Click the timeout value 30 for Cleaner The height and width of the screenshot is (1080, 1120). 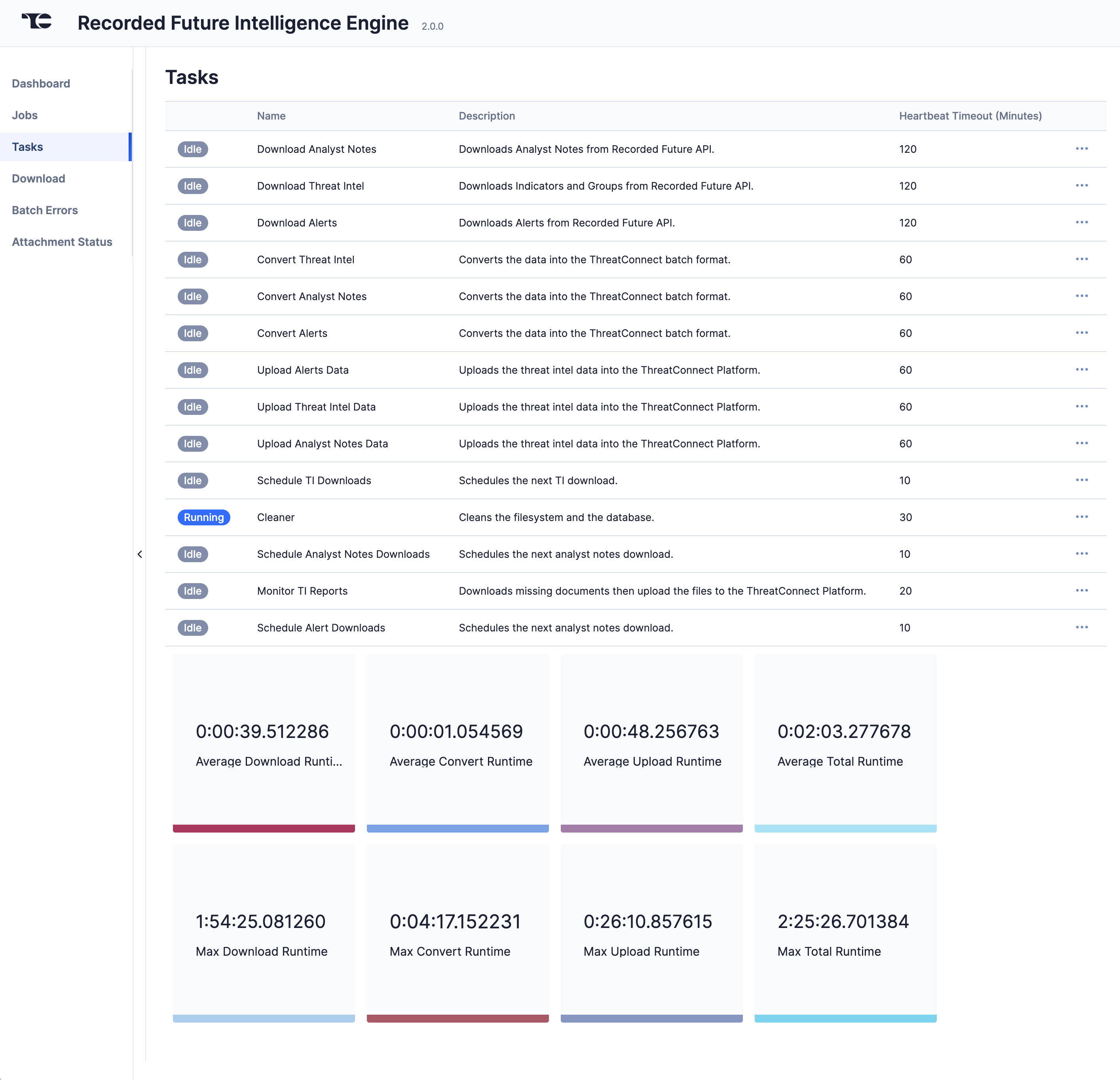coord(905,517)
